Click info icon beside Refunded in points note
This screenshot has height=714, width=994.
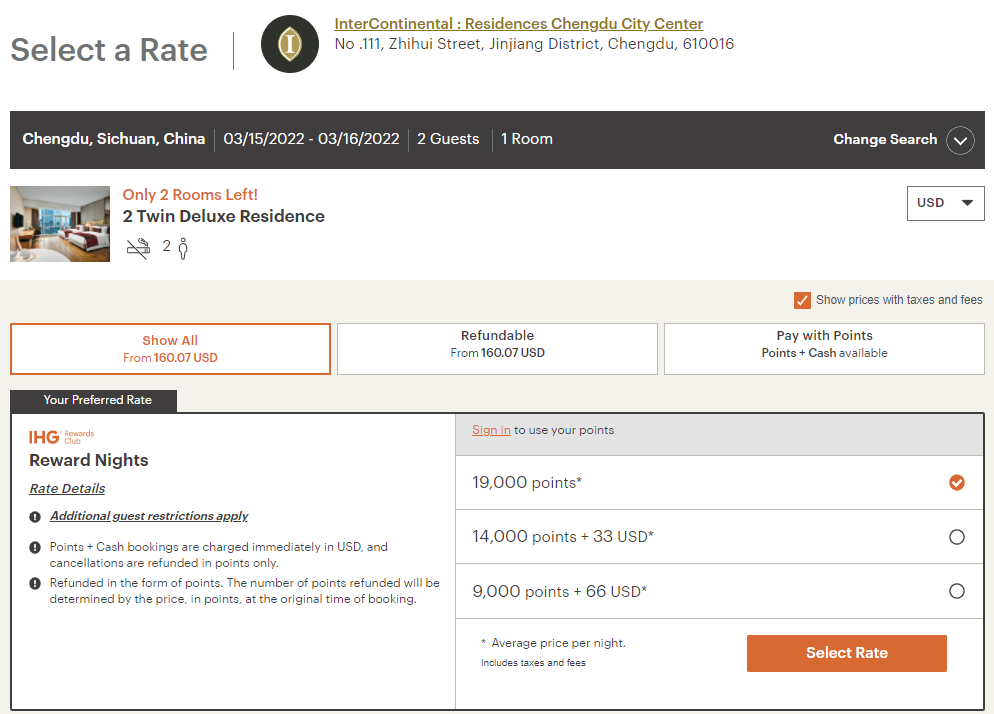tap(36, 583)
